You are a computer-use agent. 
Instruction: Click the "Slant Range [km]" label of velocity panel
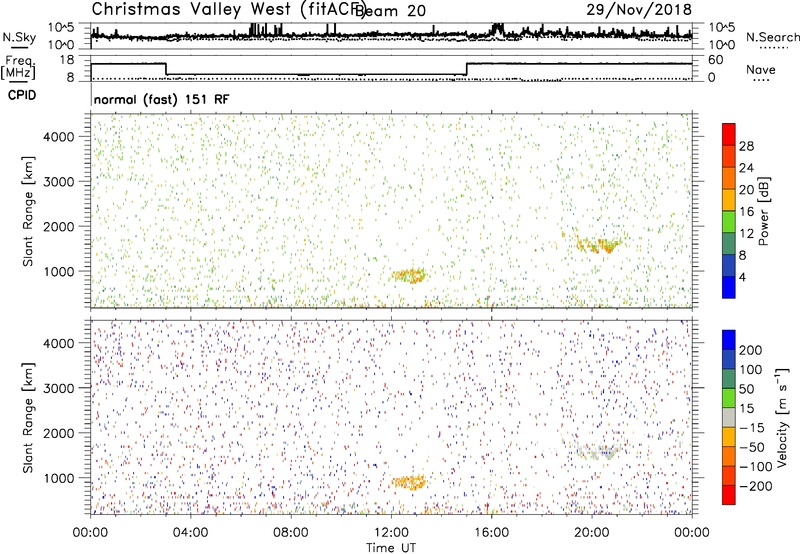coord(28,418)
